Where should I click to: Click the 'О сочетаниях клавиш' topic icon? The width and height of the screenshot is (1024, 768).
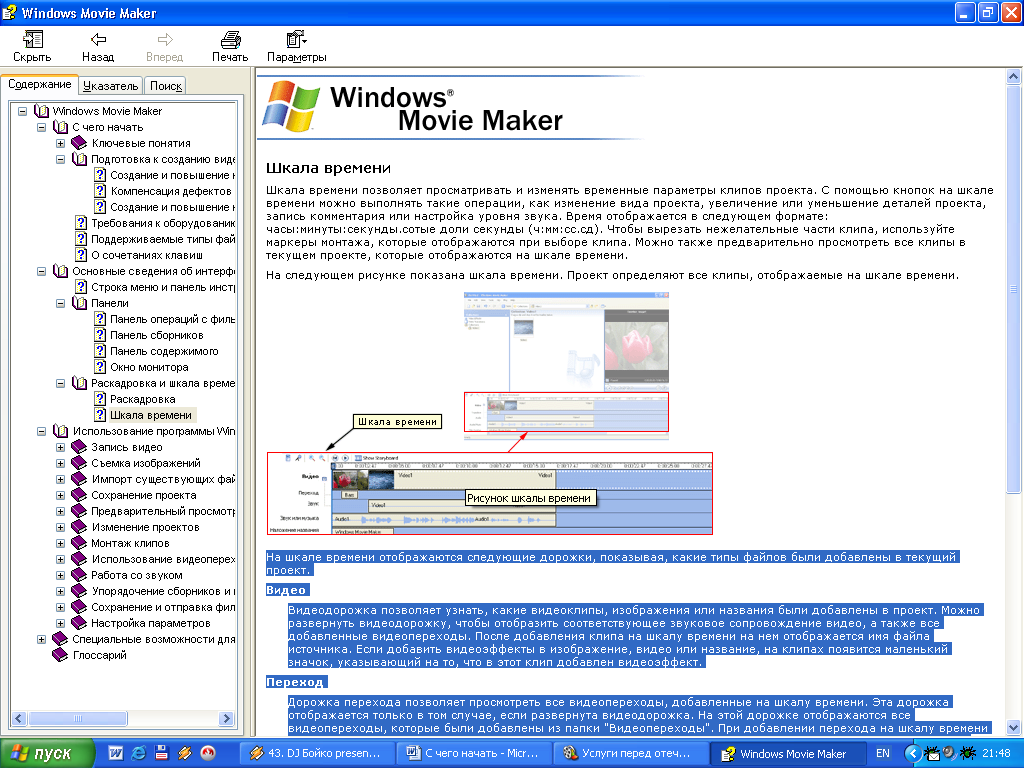click(x=81, y=255)
